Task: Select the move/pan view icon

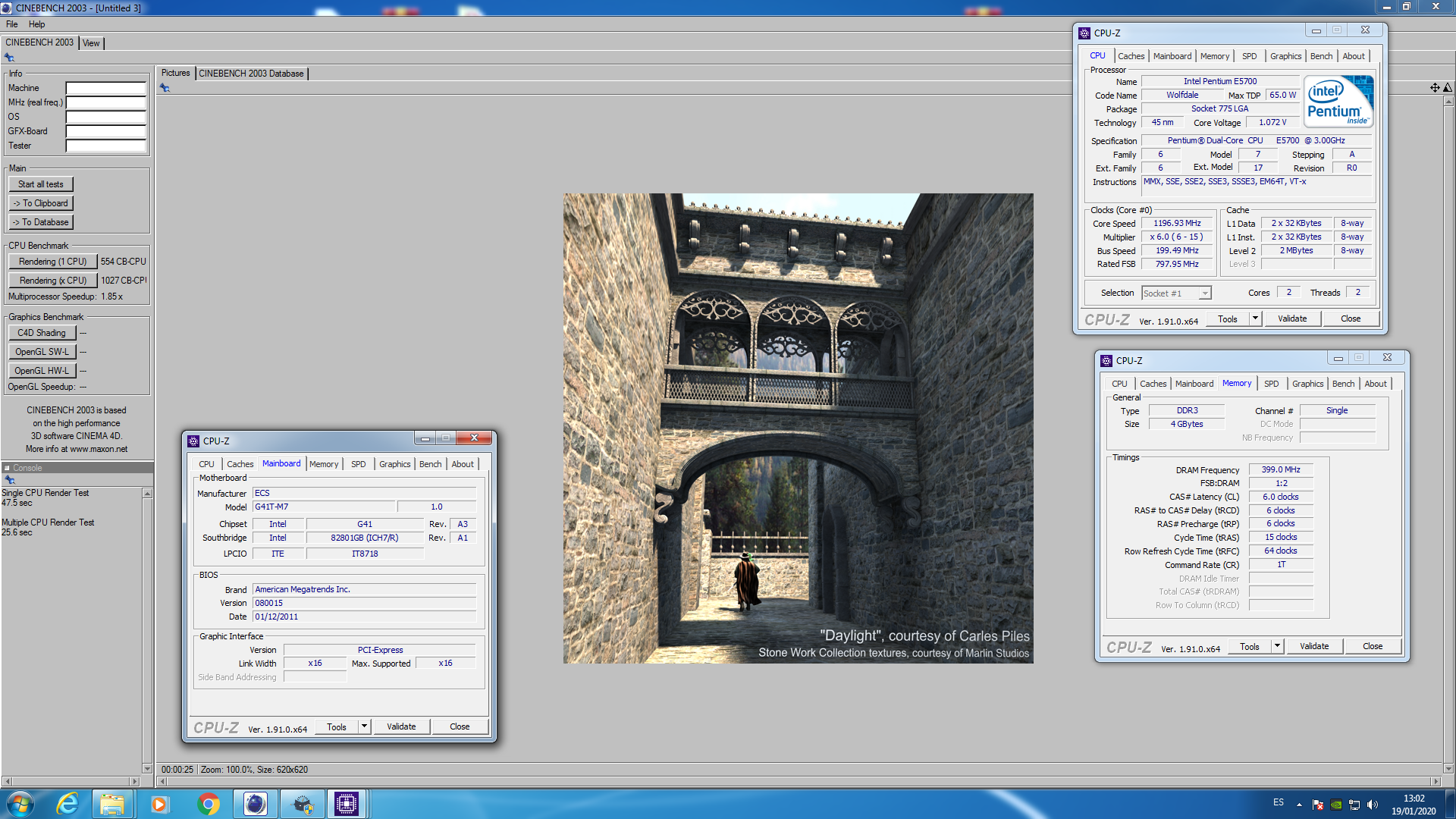Action: point(1435,88)
